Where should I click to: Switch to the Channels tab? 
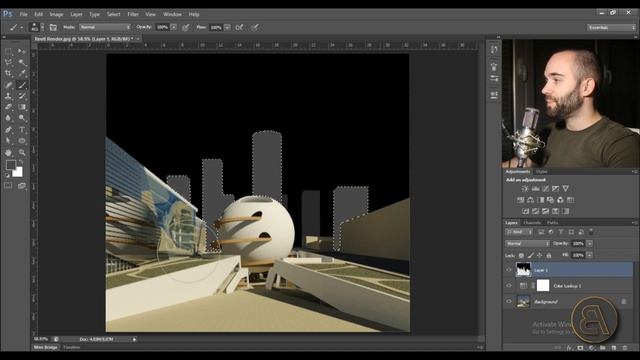click(x=532, y=223)
